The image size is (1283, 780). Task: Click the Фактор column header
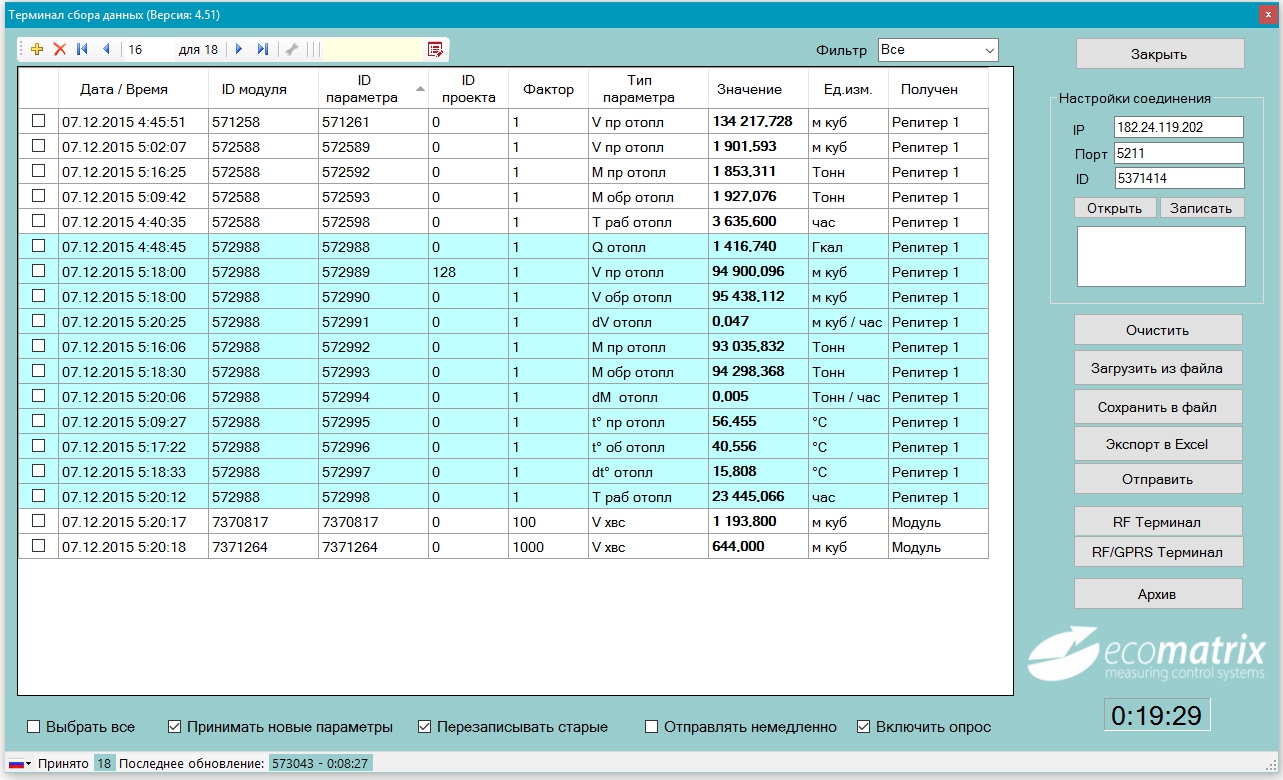[x=549, y=89]
